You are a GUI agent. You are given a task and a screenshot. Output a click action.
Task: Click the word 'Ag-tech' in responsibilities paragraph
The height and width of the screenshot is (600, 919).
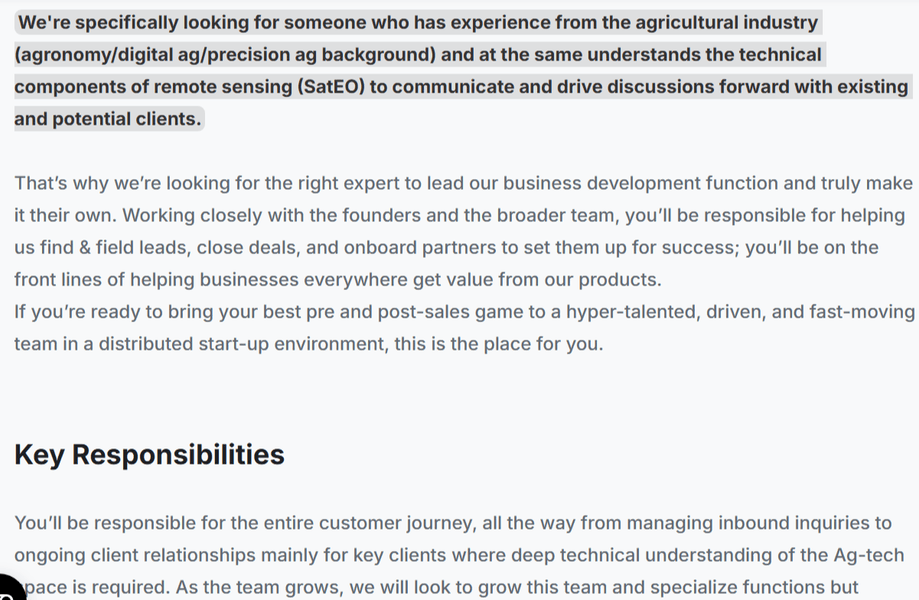click(866, 555)
